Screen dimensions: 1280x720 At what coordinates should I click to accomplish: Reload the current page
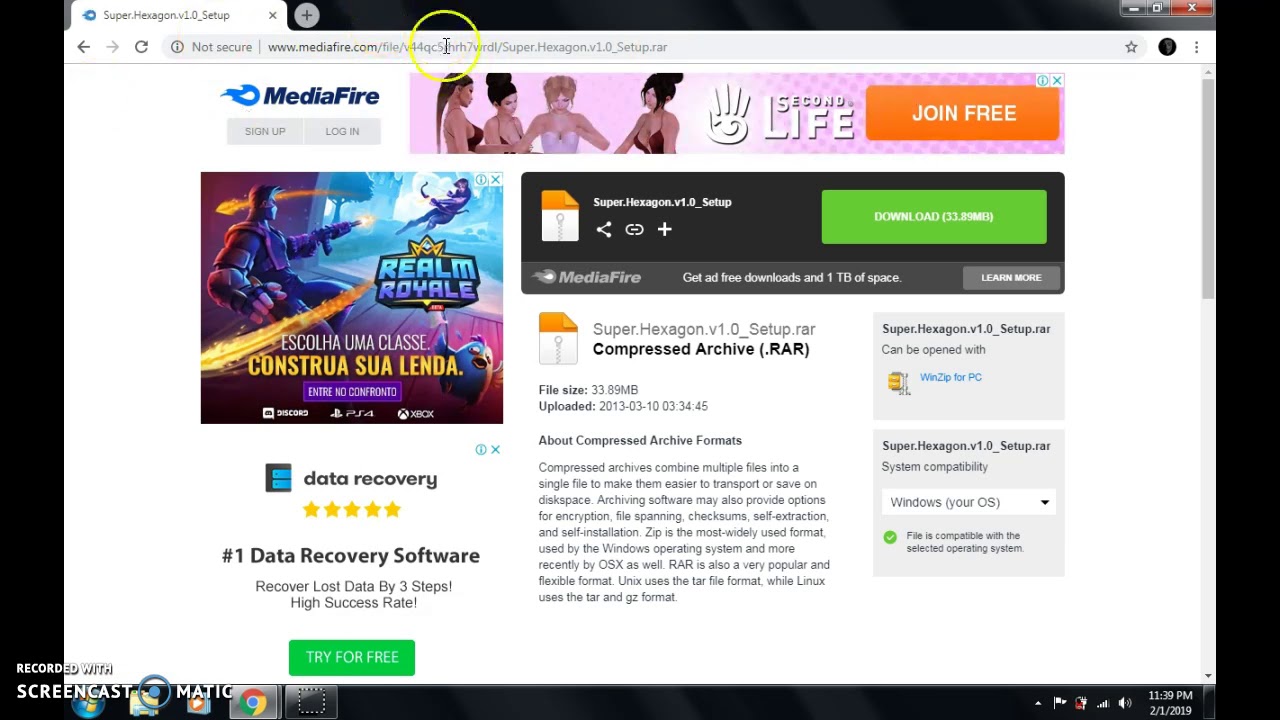coord(141,47)
